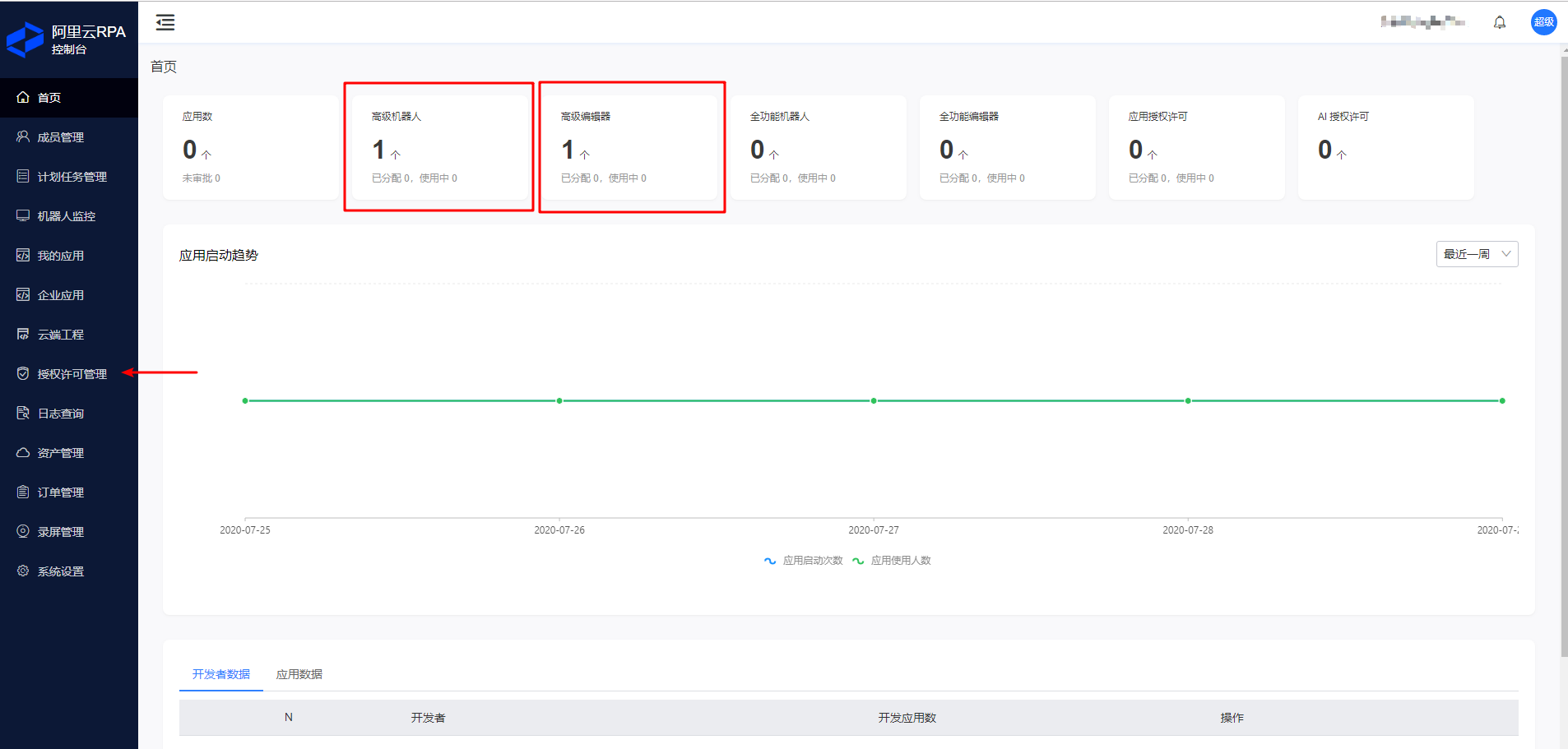Click the cloud project icon beside 云端工程
1568x749 pixels.
(x=23, y=334)
